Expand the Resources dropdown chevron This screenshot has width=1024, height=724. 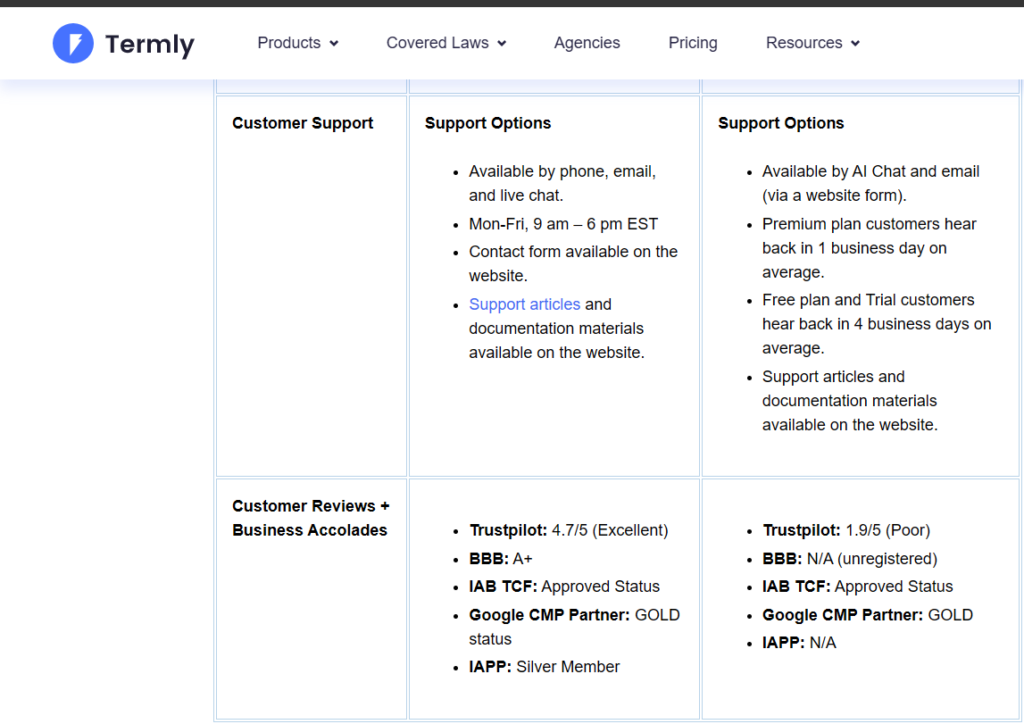click(x=856, y=44)
